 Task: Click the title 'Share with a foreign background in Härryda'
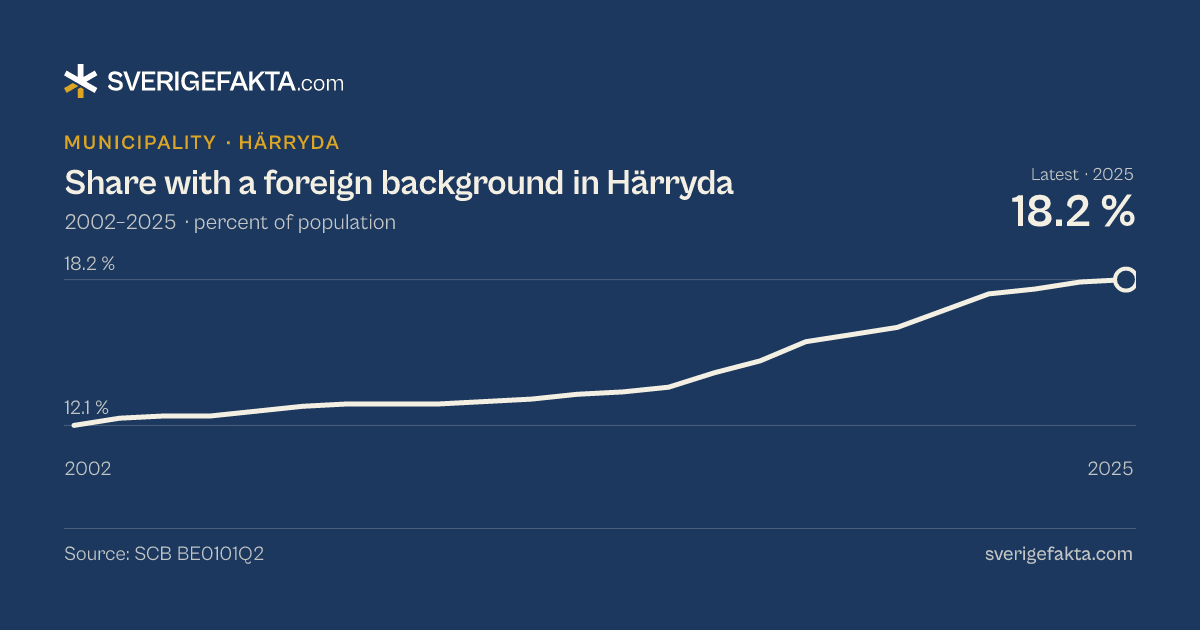coord(399,183)
